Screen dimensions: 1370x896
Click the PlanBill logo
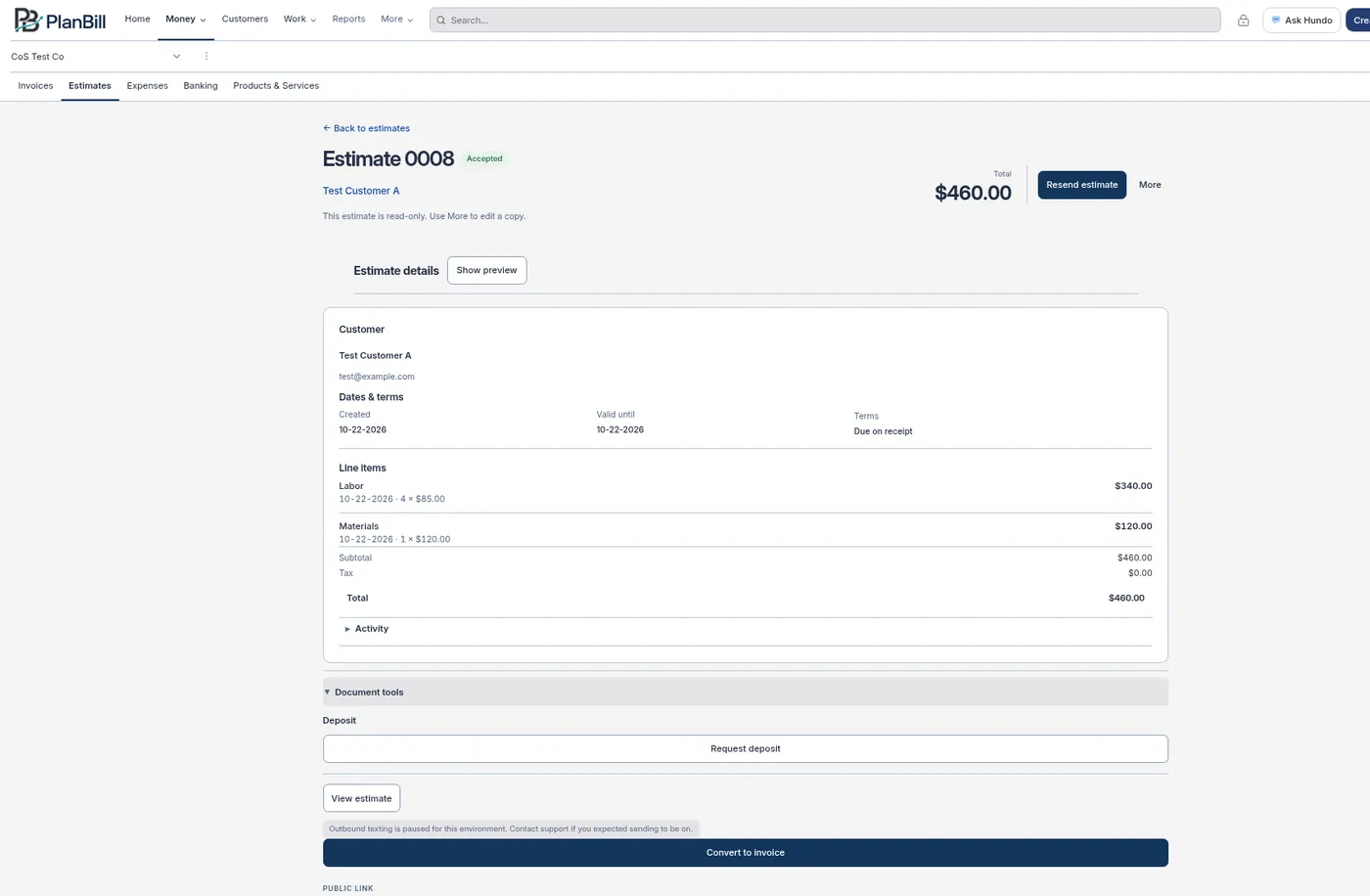tap(60, 20)
